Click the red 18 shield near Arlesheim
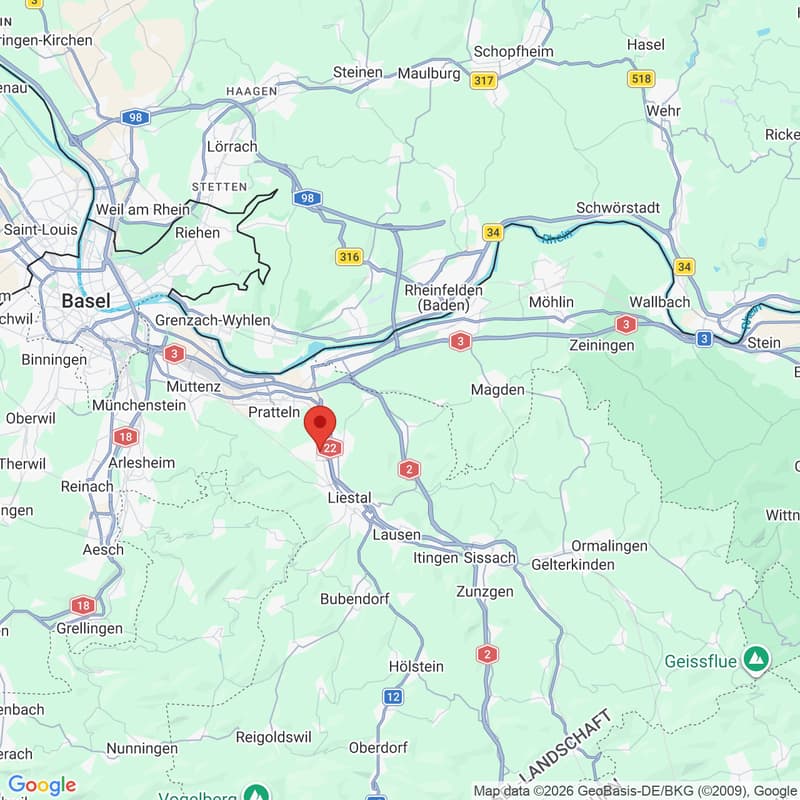The height and width of the screenshot is (800, 800). click(x=126, y=437)
